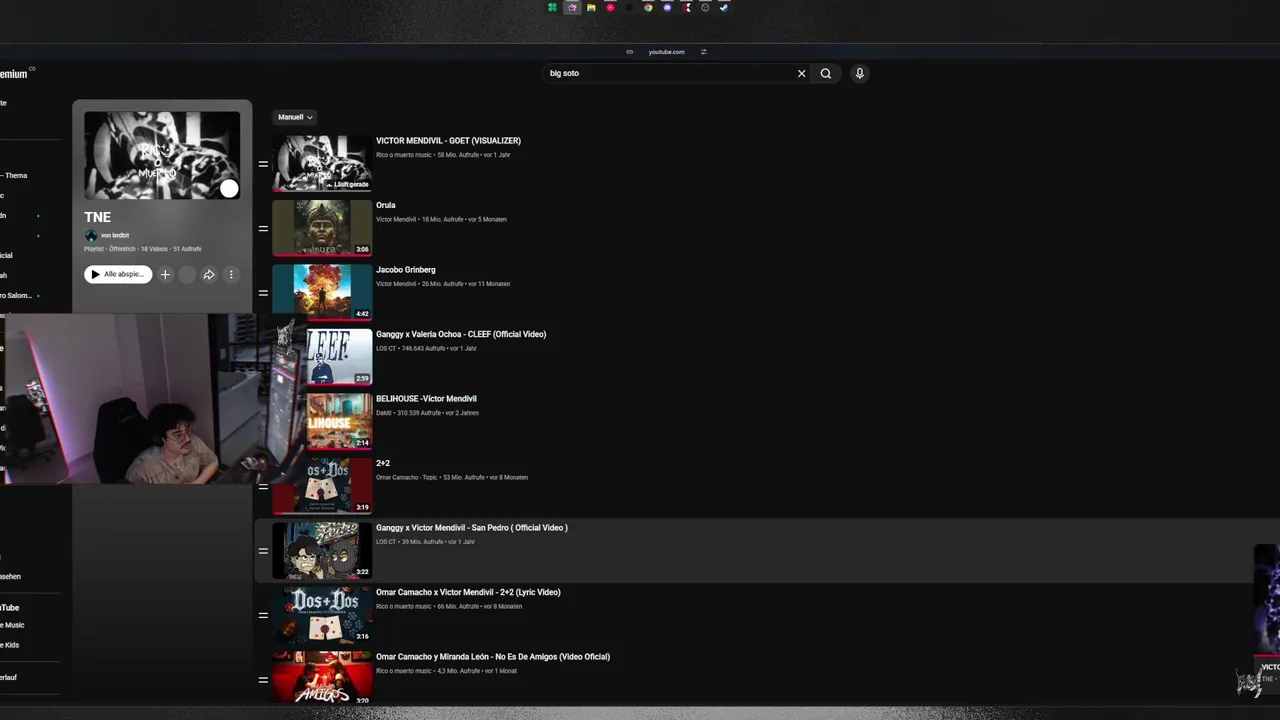
Task: Open 'LOS CT' channel under CLEEF
Action: pos(386,348)
